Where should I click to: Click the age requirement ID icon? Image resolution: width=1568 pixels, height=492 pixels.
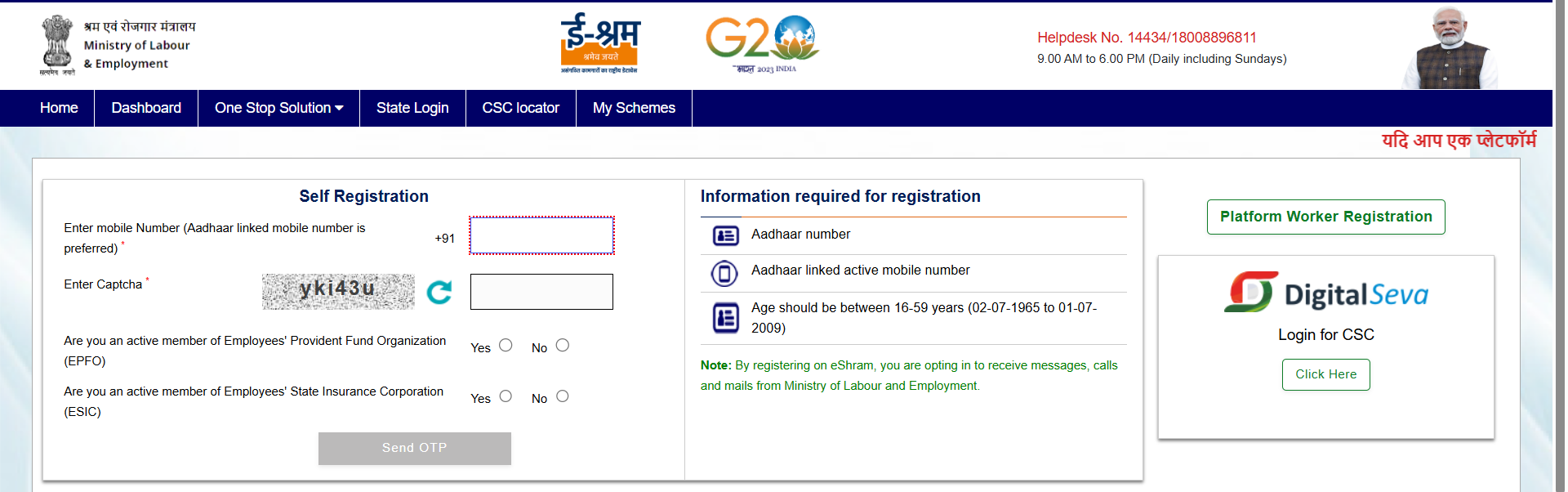725,317
